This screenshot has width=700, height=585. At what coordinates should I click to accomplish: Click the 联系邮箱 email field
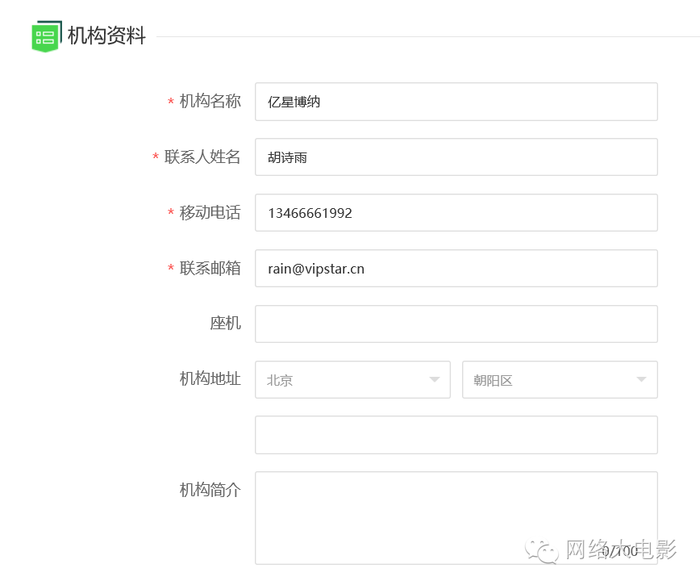(456, 268)
